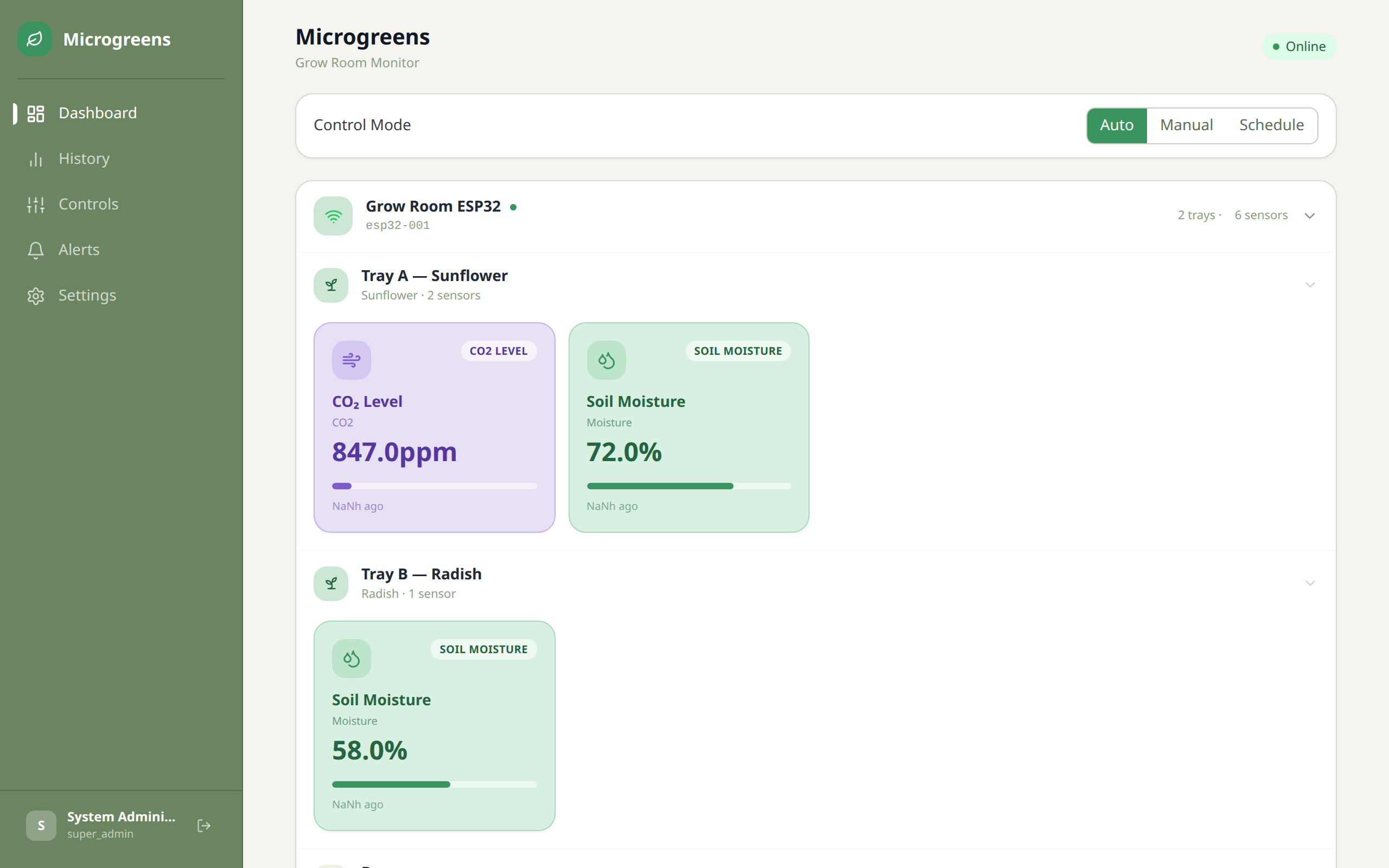Image resolution: width=1389 pixels, height=868 pixels.
Task: Click the '6 sensors' count text
Action: 1261,215
